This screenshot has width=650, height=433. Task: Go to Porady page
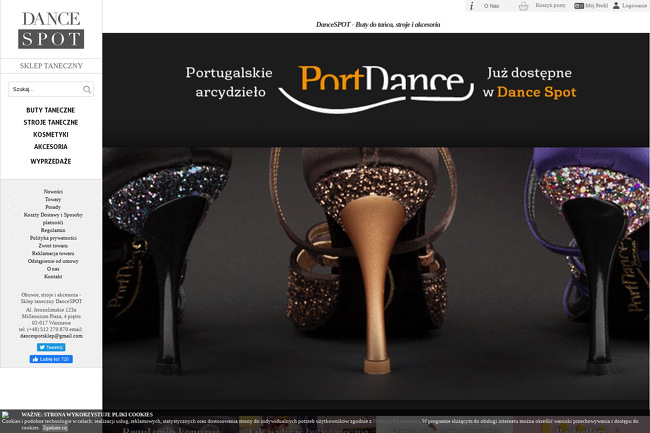[x=53, y=207]
